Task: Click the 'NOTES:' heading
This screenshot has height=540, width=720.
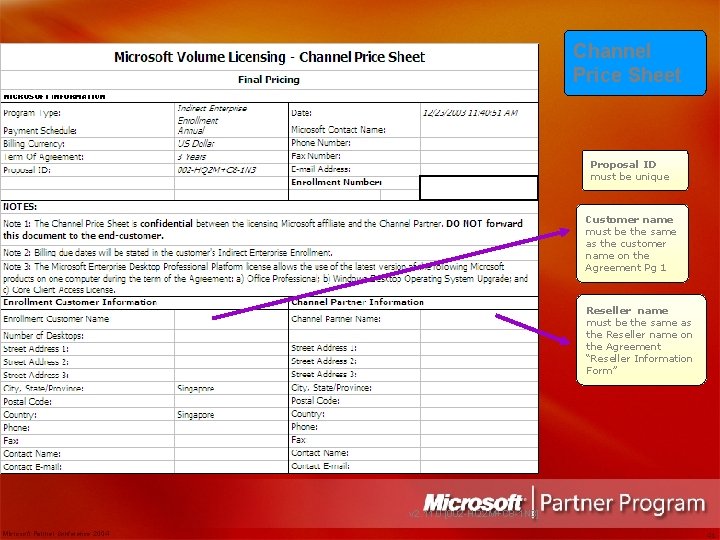Action: point(20,207)
